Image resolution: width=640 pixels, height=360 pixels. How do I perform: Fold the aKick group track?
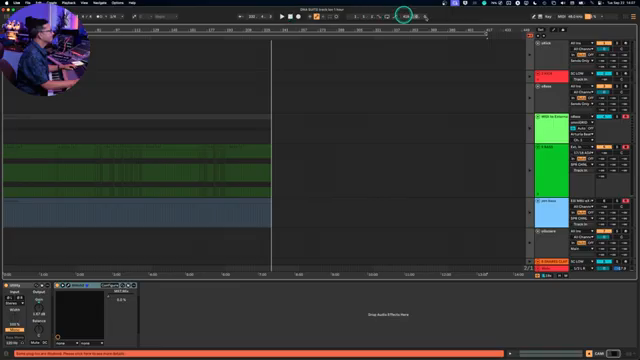click(538, 43)
